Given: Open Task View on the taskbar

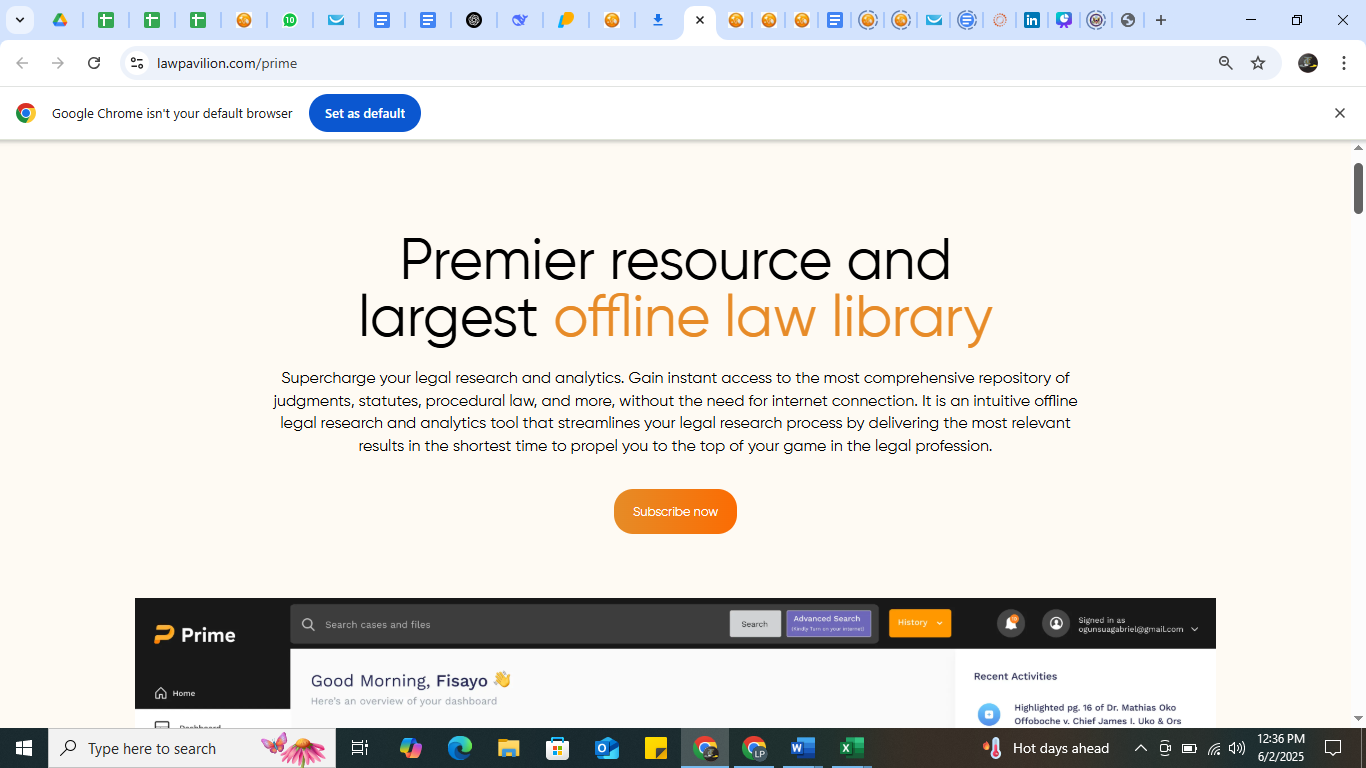Looking at the screenshot, I should [360, 748].
